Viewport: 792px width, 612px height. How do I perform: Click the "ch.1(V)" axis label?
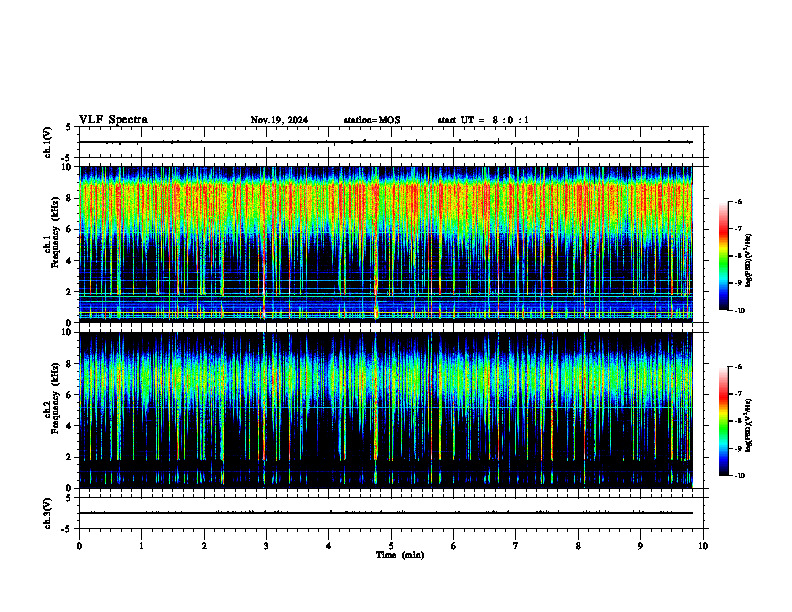[x=48, y=142]
